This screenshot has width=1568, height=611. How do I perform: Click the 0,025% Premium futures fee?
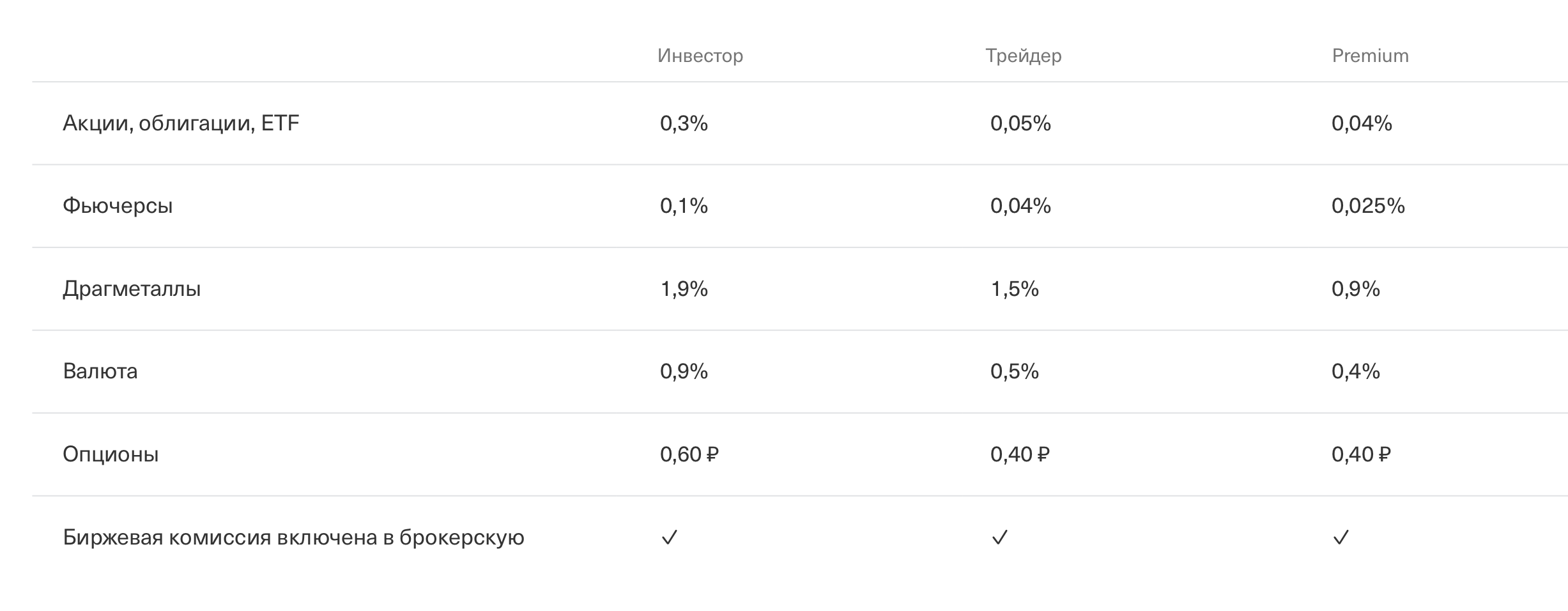click(x=1368, y=206)
